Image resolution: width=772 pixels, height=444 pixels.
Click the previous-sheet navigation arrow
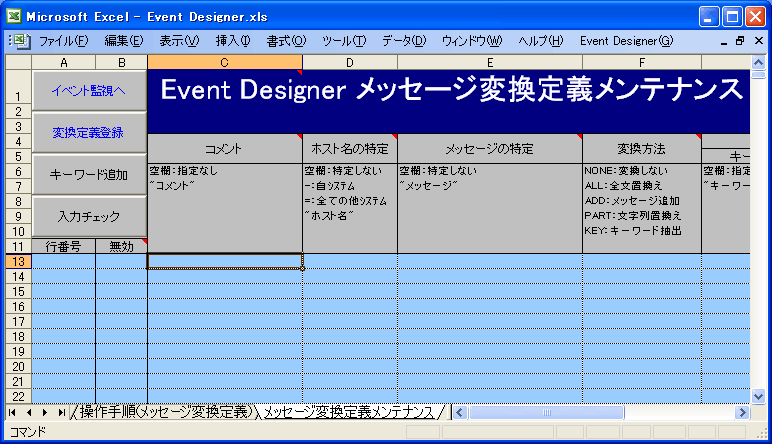tap(29, 412)
